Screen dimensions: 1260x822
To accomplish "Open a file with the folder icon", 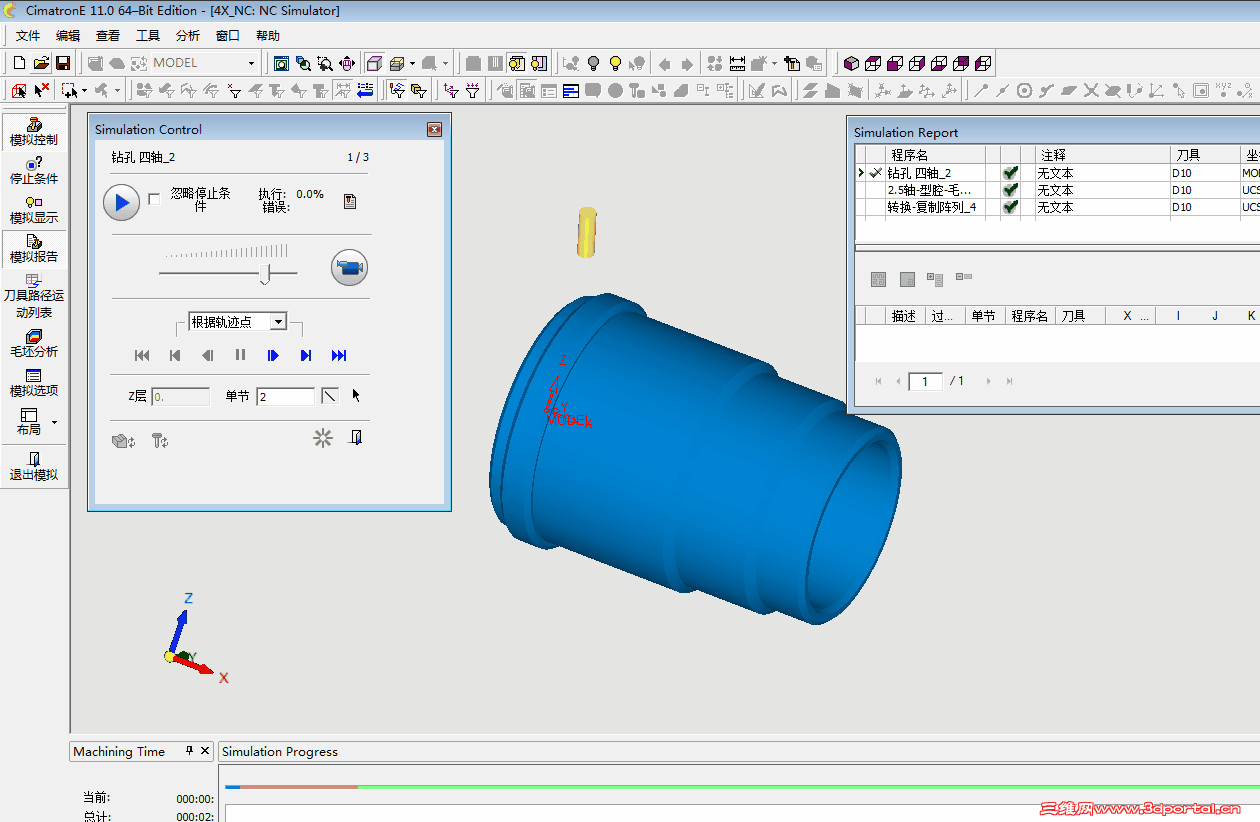I will coord(41,63).
